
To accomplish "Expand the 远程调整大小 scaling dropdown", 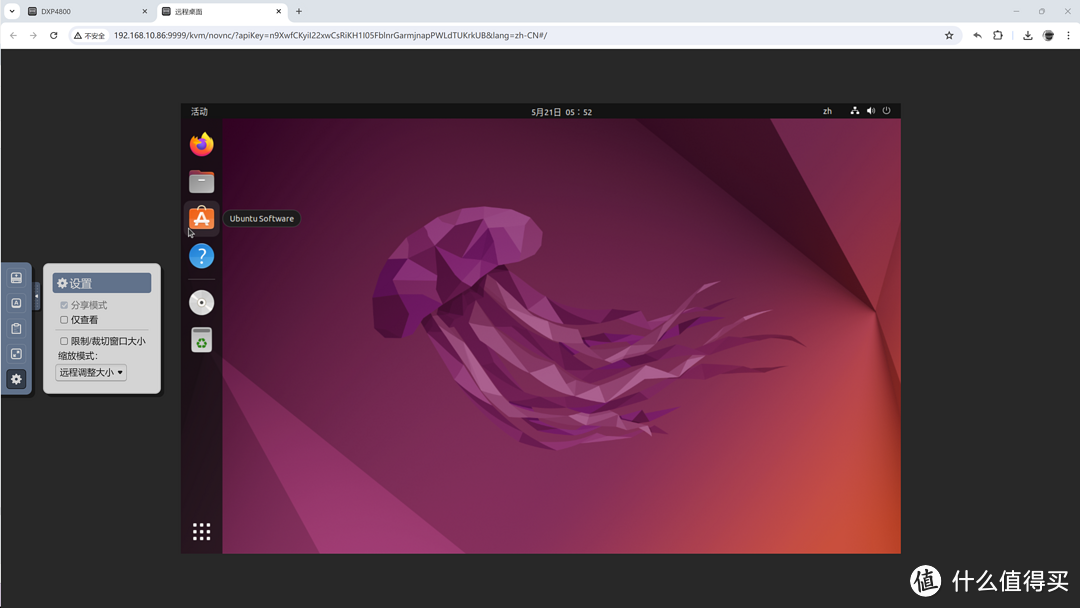I will coord(91,373).
